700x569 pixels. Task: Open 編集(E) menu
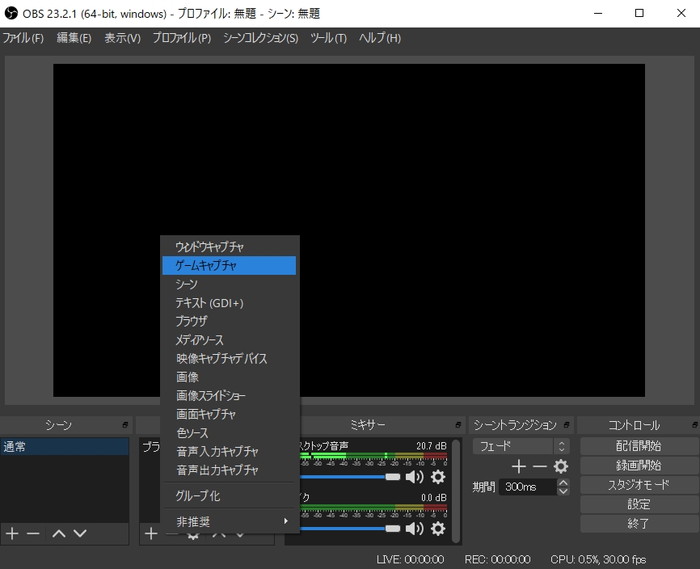click(74, 38)
